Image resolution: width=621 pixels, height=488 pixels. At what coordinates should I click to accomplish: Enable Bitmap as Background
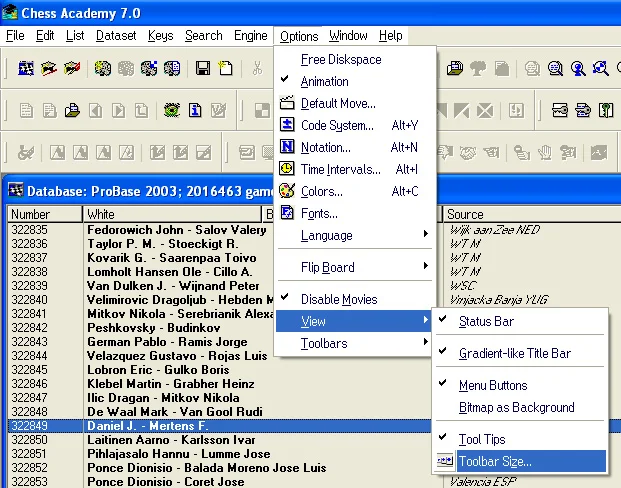point(516,407)
